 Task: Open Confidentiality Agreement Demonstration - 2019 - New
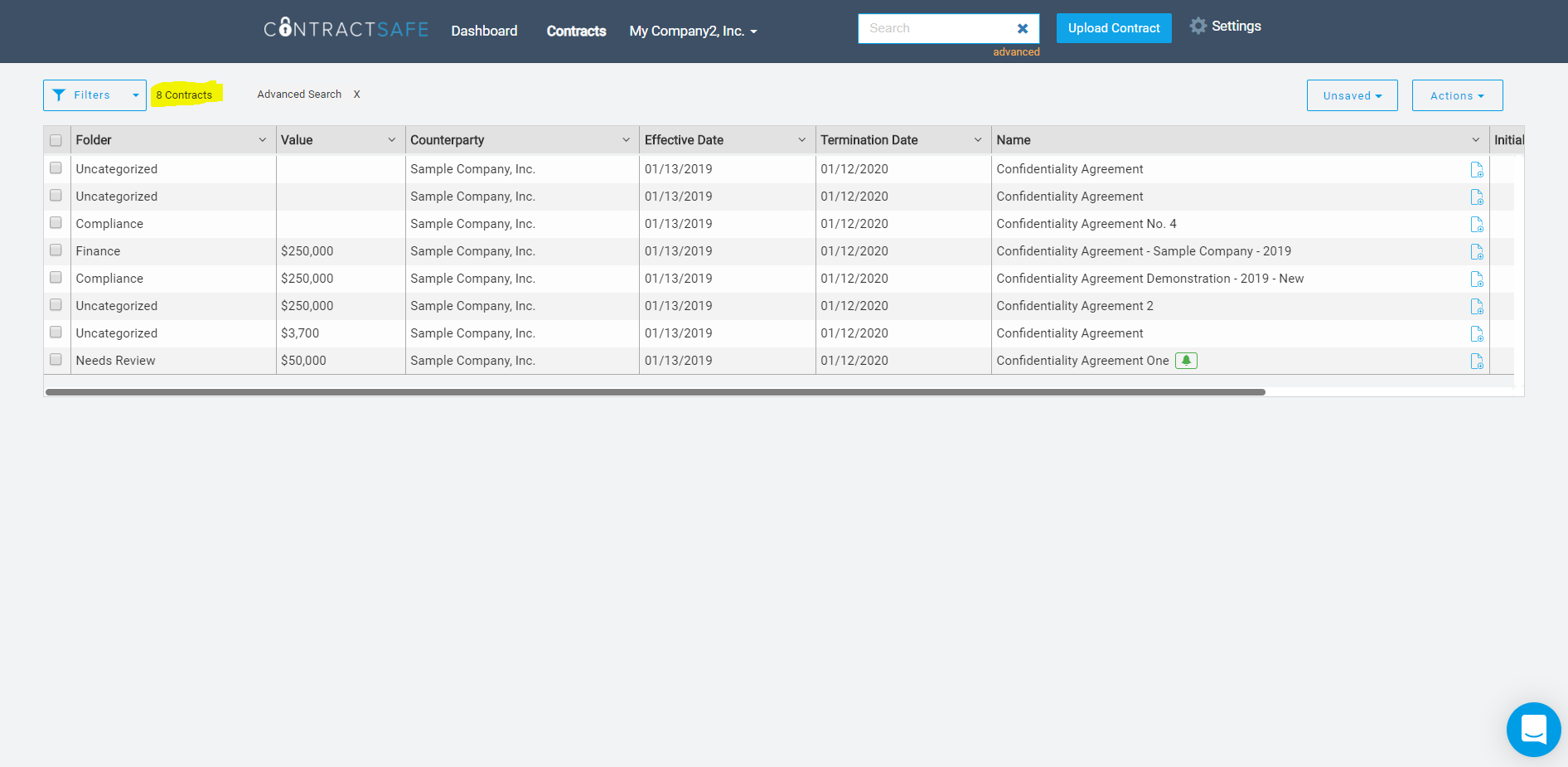1150,279
